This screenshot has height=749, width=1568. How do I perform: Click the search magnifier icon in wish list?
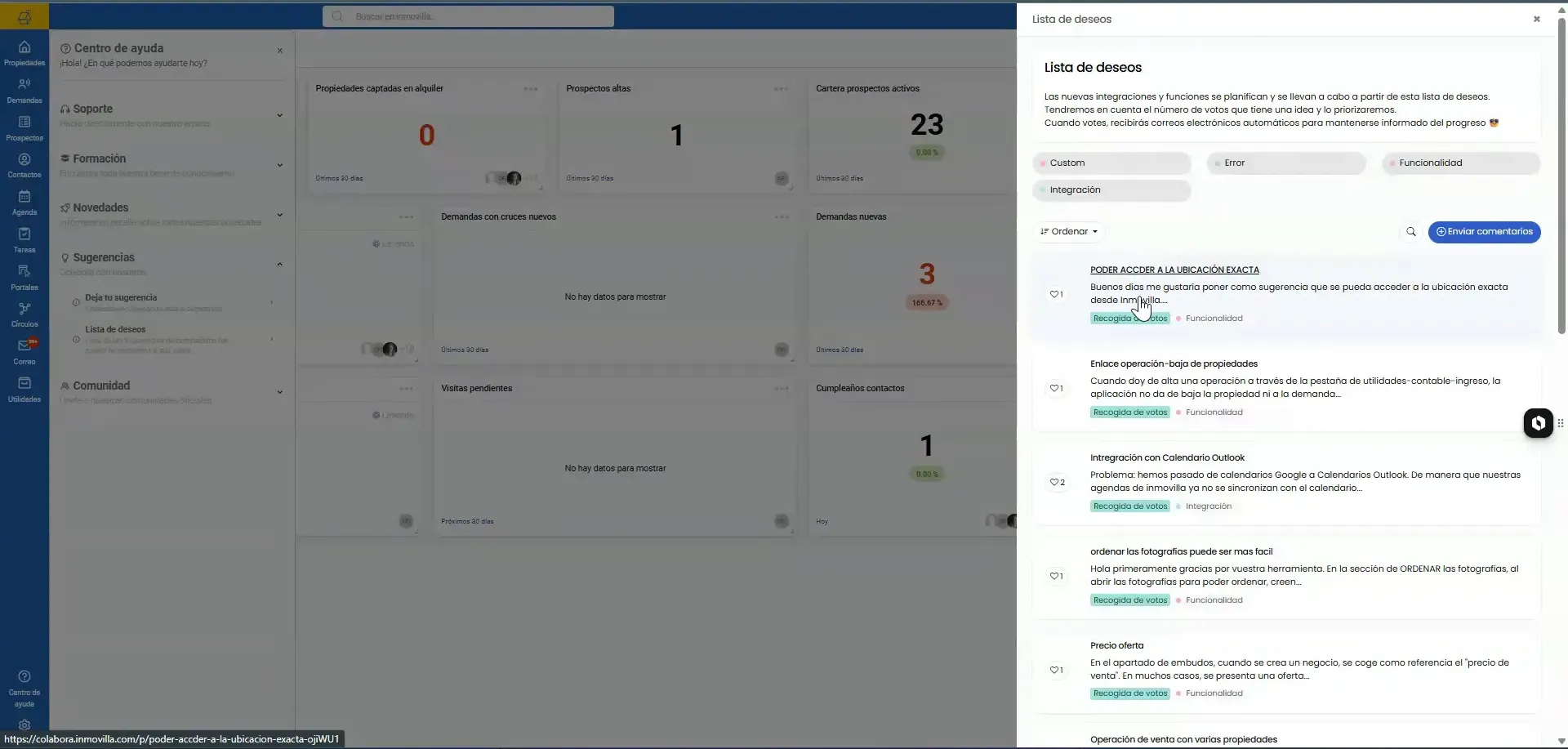click(1410, 232)
